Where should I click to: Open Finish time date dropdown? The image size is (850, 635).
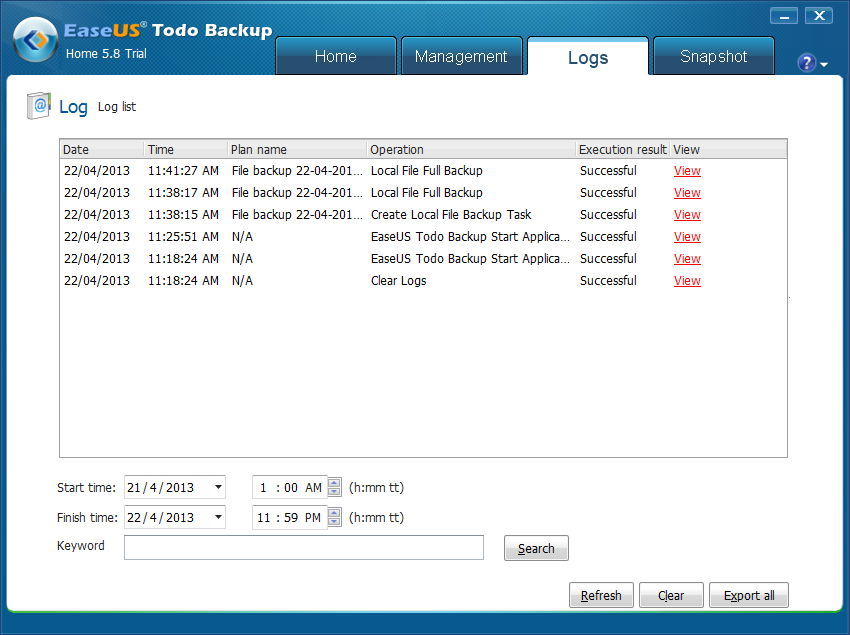pos(218,517)
